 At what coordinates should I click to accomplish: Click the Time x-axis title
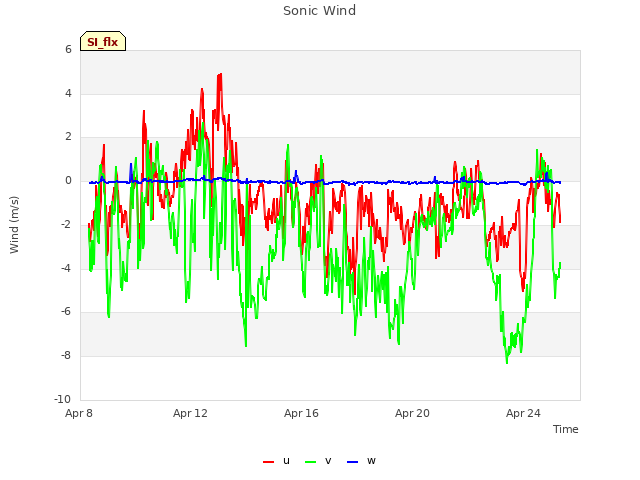(x=565, y=429)
